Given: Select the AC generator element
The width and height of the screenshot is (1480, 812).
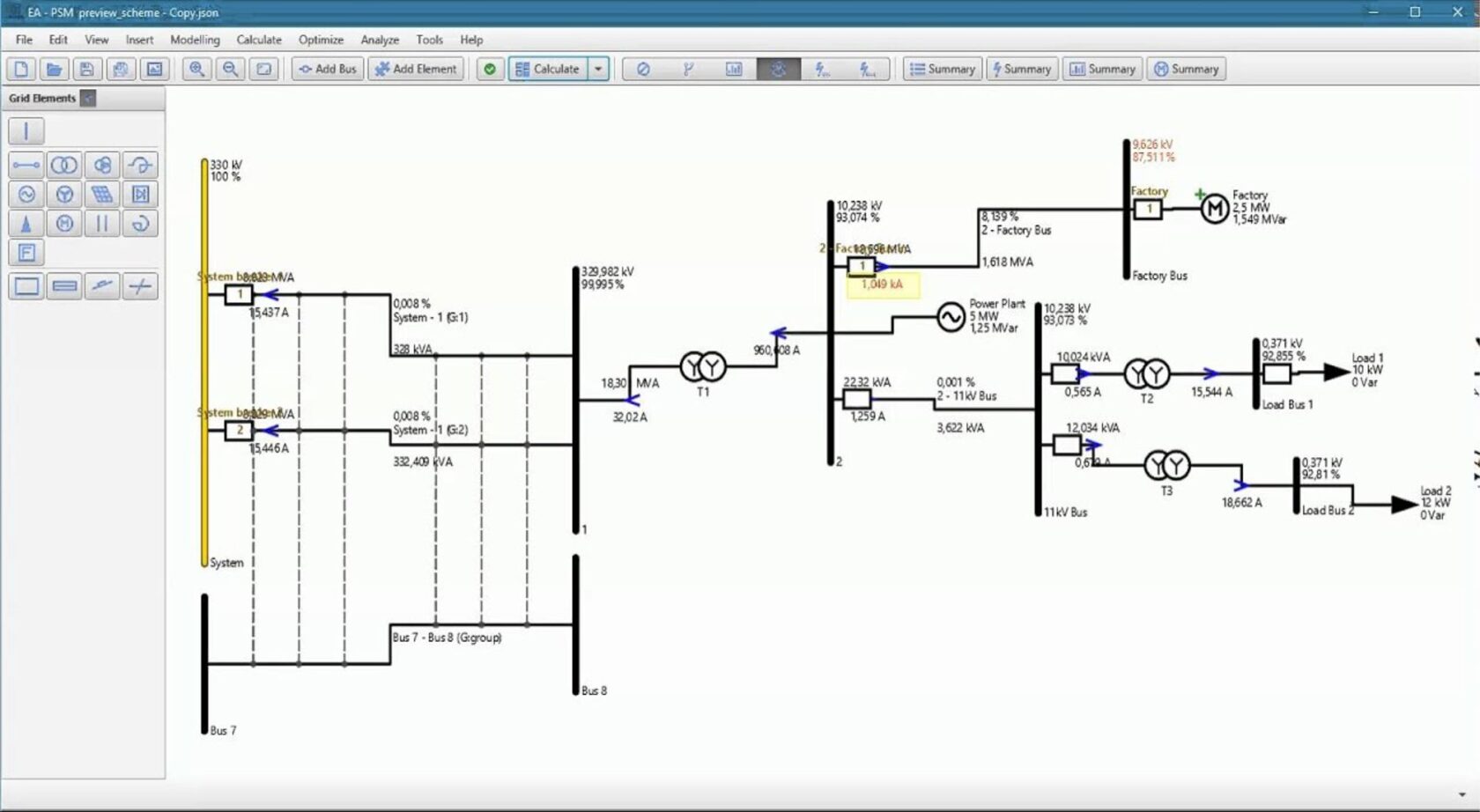Looking at the screenshot, I should (x=26, y=195).
